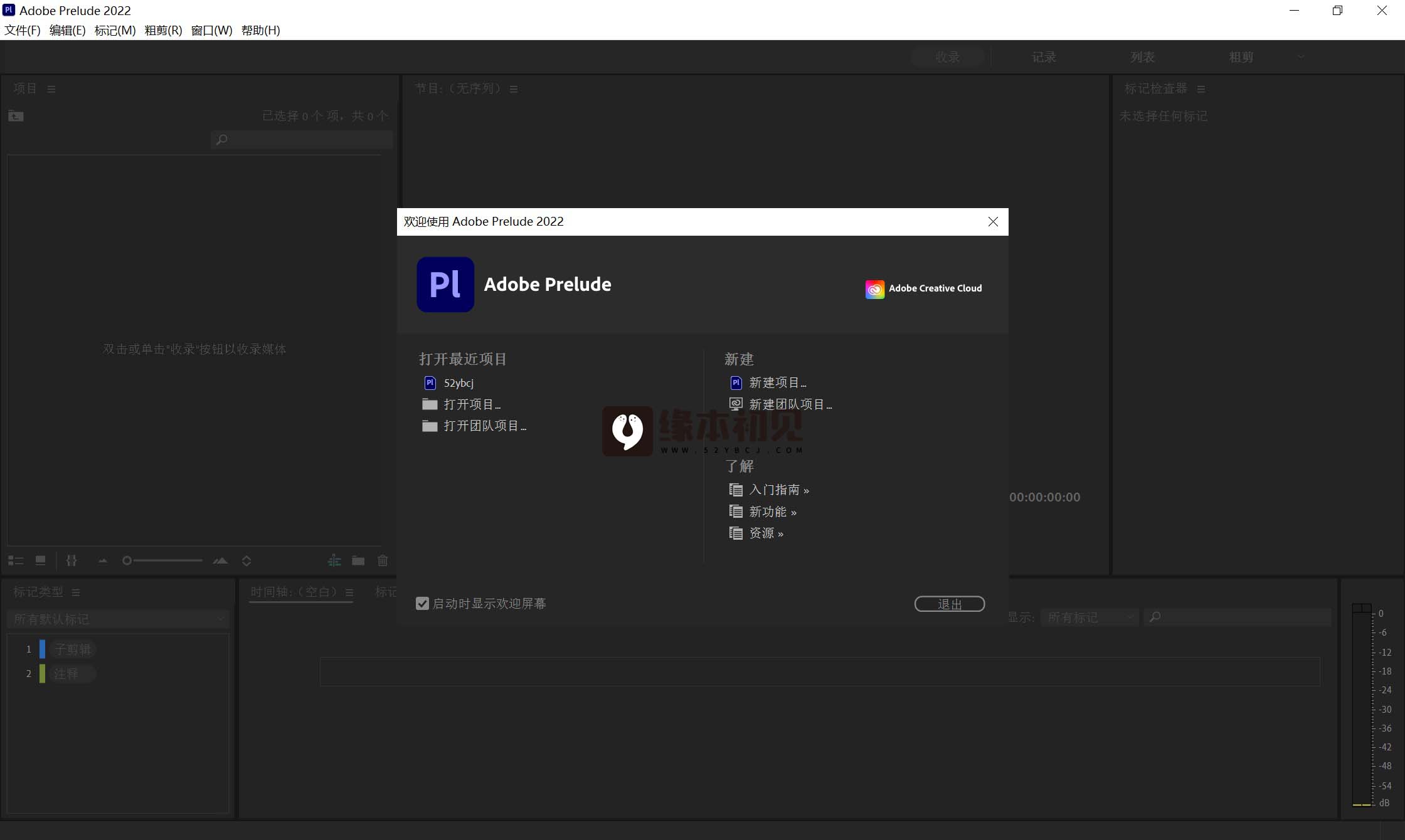Select the 时间轴: (空白) tab
Image resolution: width=1405 pixels, height=840 pixels.
tap(294, 592)
